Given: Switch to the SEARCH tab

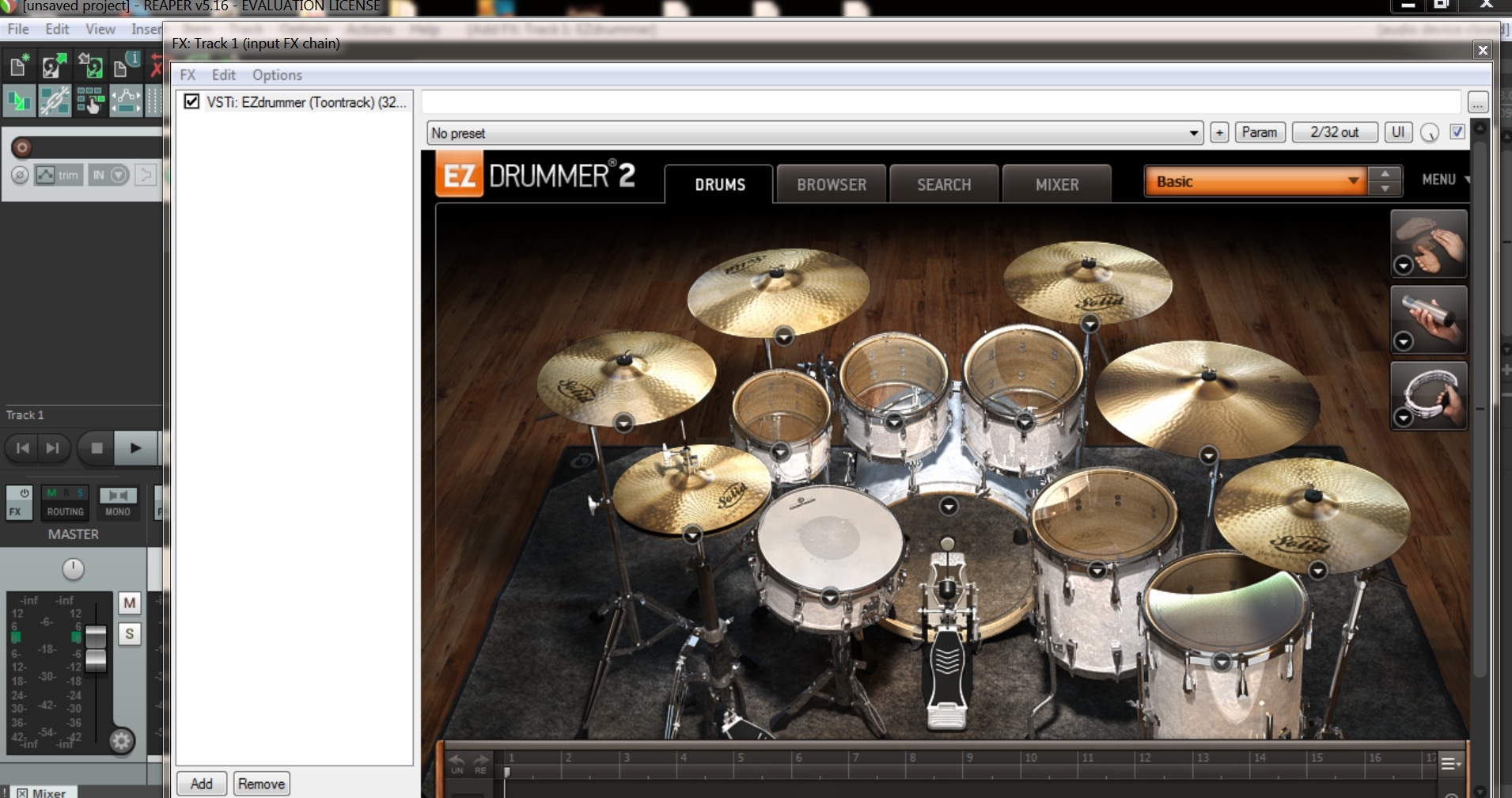Looking at the screenshot, I should 944,184.
